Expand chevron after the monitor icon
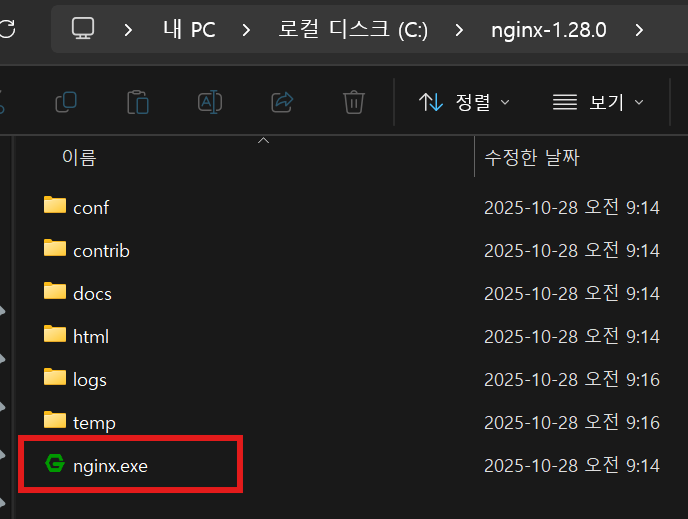The image size is (688, 519). [128, 30]
